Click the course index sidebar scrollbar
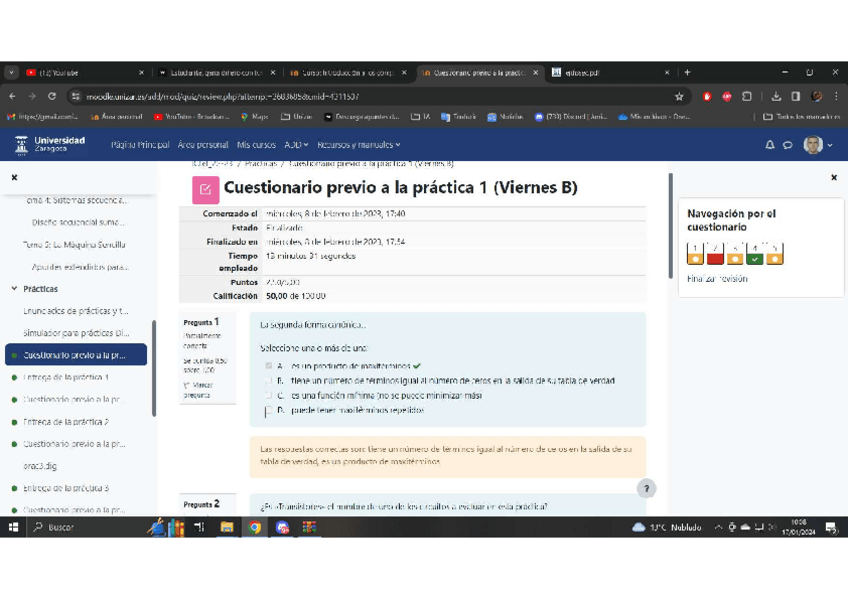Image resolution: width=848 pixels, height=599 pixels. coord(154,368)
